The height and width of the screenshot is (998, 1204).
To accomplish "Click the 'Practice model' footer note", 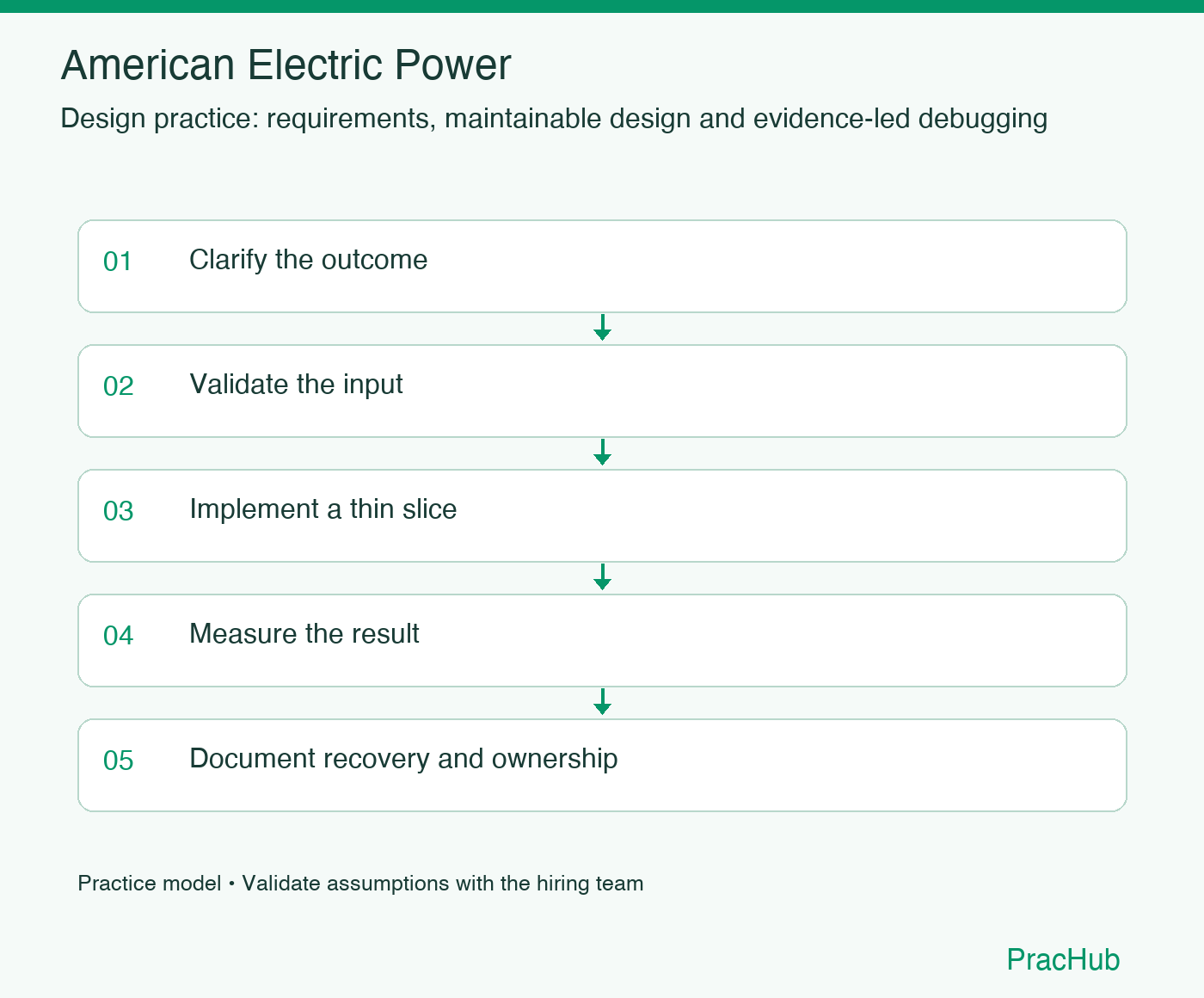I will pyautogui.click(x=360, y=884).
